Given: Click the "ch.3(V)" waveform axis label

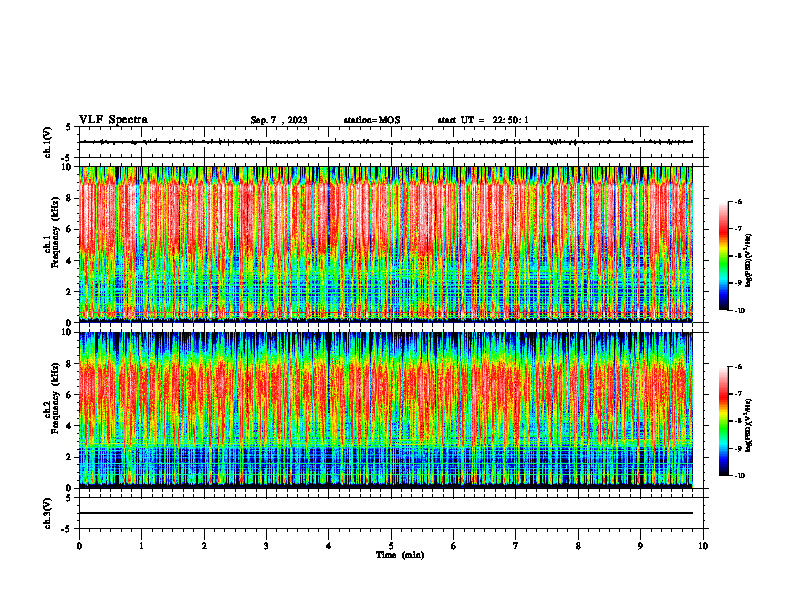Looking at the screenshot, I should click(47, 513).
